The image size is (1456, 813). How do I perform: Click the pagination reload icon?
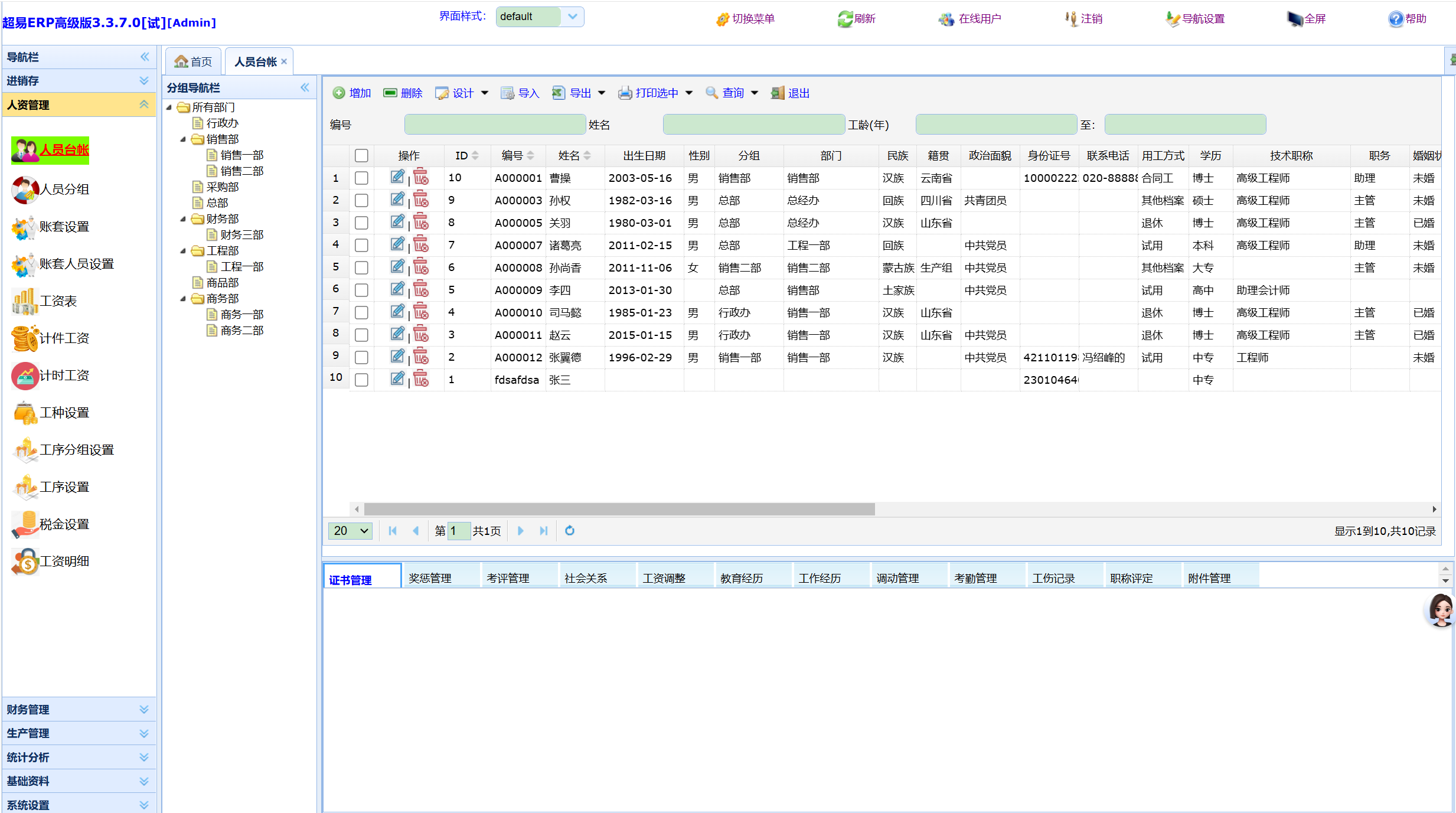569,531
